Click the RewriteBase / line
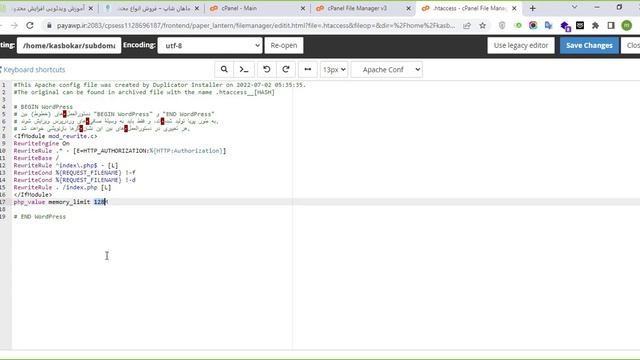640x360 pixels. 36,158
